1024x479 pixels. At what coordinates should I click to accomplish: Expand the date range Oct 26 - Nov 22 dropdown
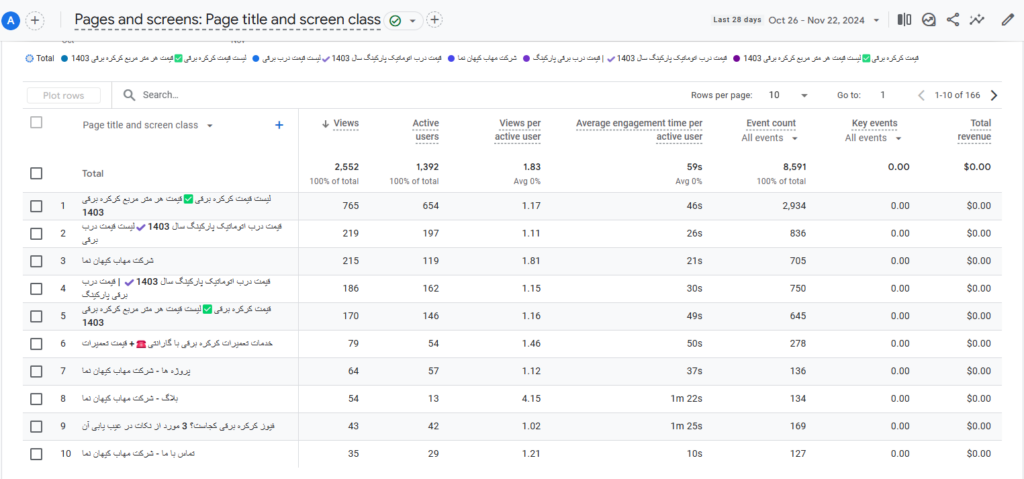coord(825,20)
